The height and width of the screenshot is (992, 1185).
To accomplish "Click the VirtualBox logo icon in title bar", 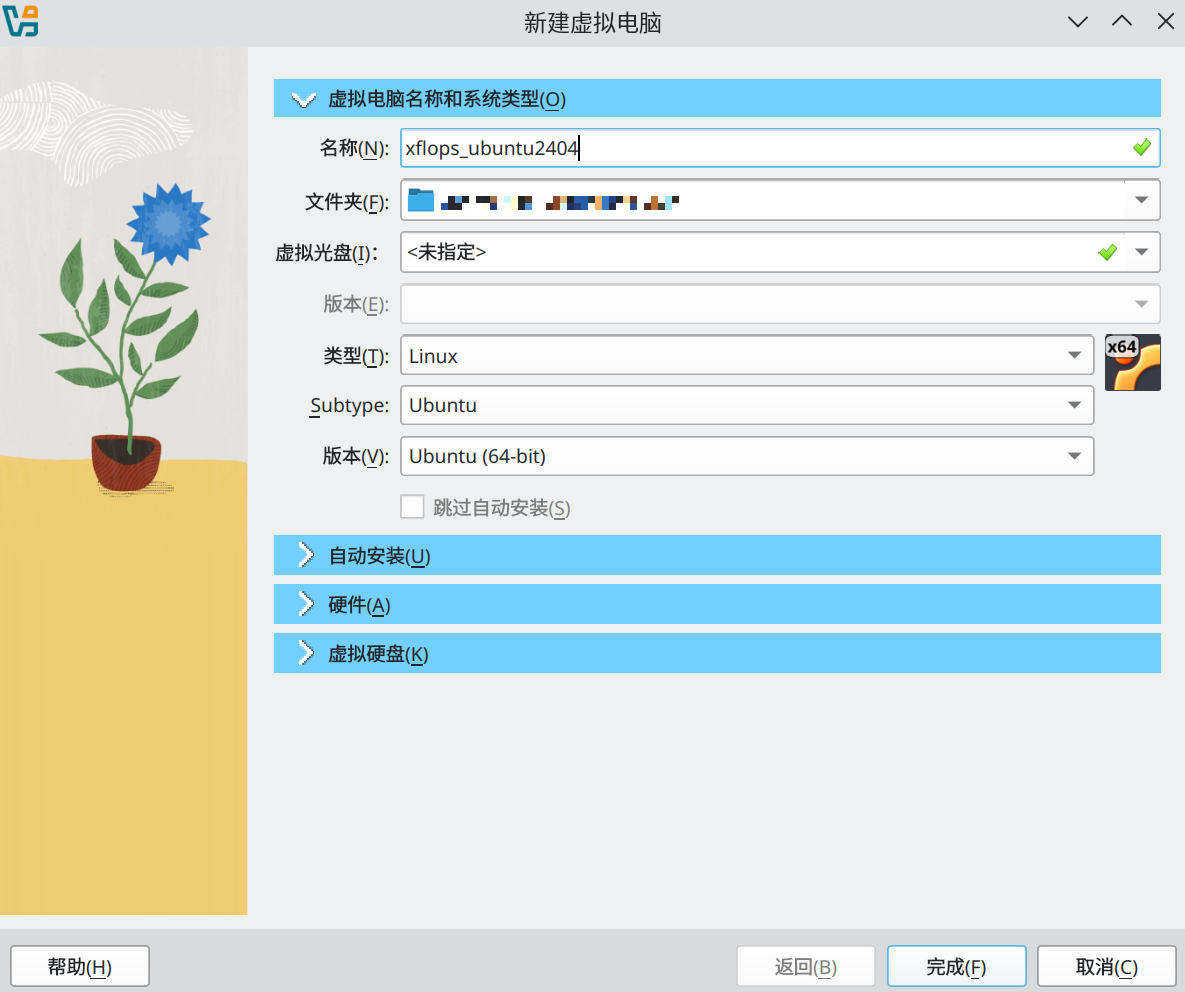I will pyautogui.click(x=20, y=21).
